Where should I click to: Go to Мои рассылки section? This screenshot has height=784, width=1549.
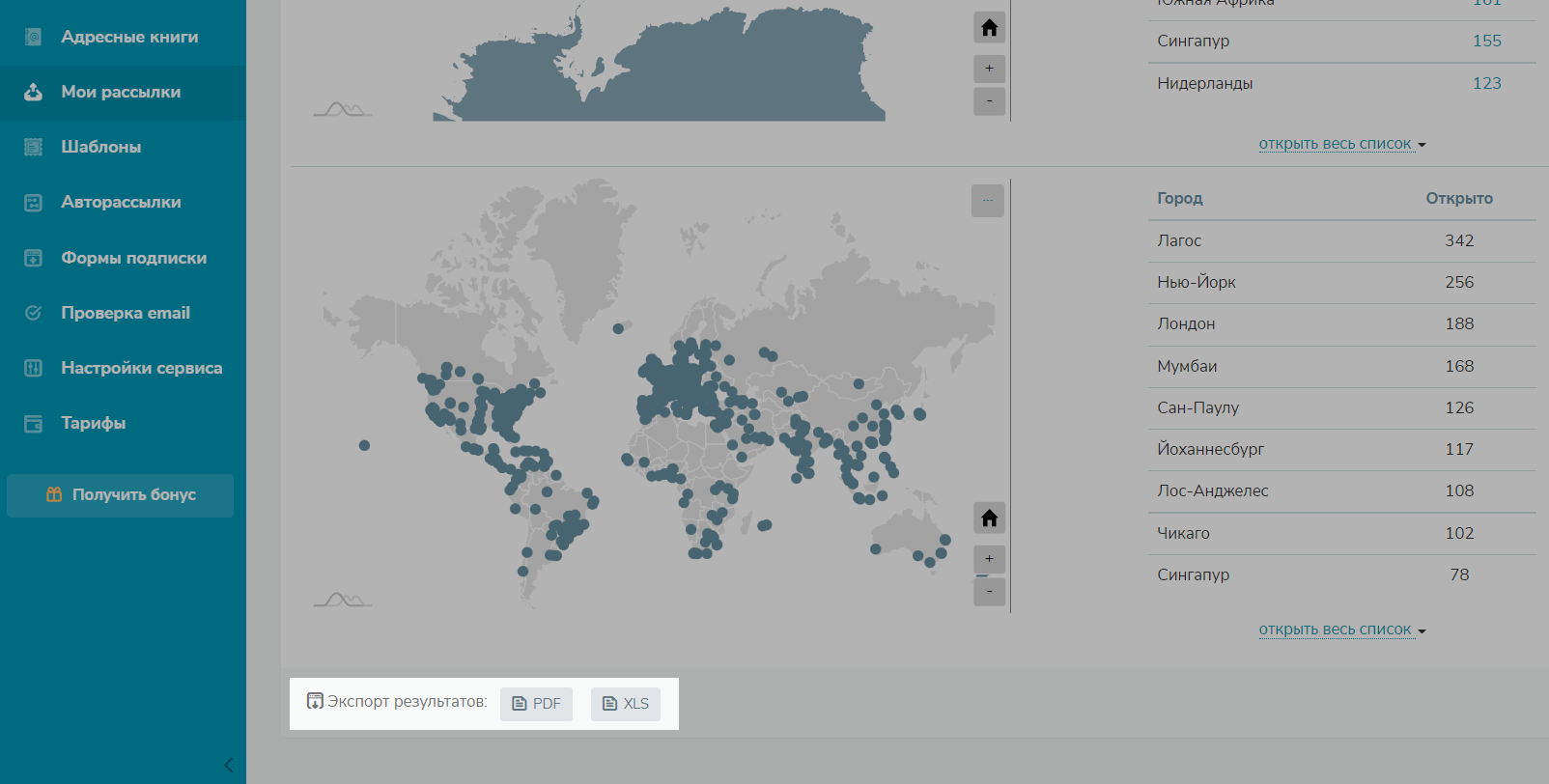pyautogui.click(x=121, y=92)
